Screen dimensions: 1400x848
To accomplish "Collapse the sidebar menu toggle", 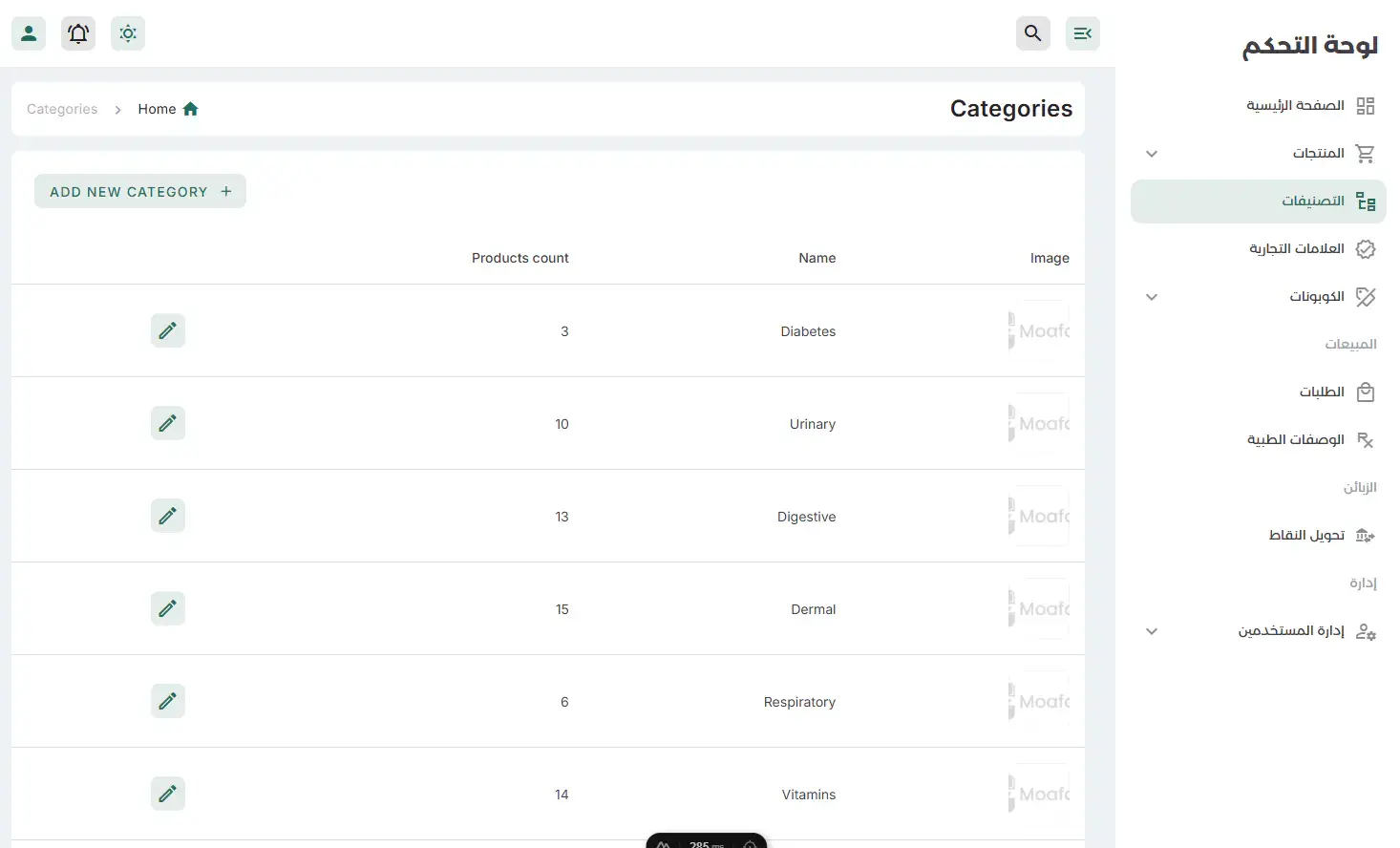I will [1083, 33].
